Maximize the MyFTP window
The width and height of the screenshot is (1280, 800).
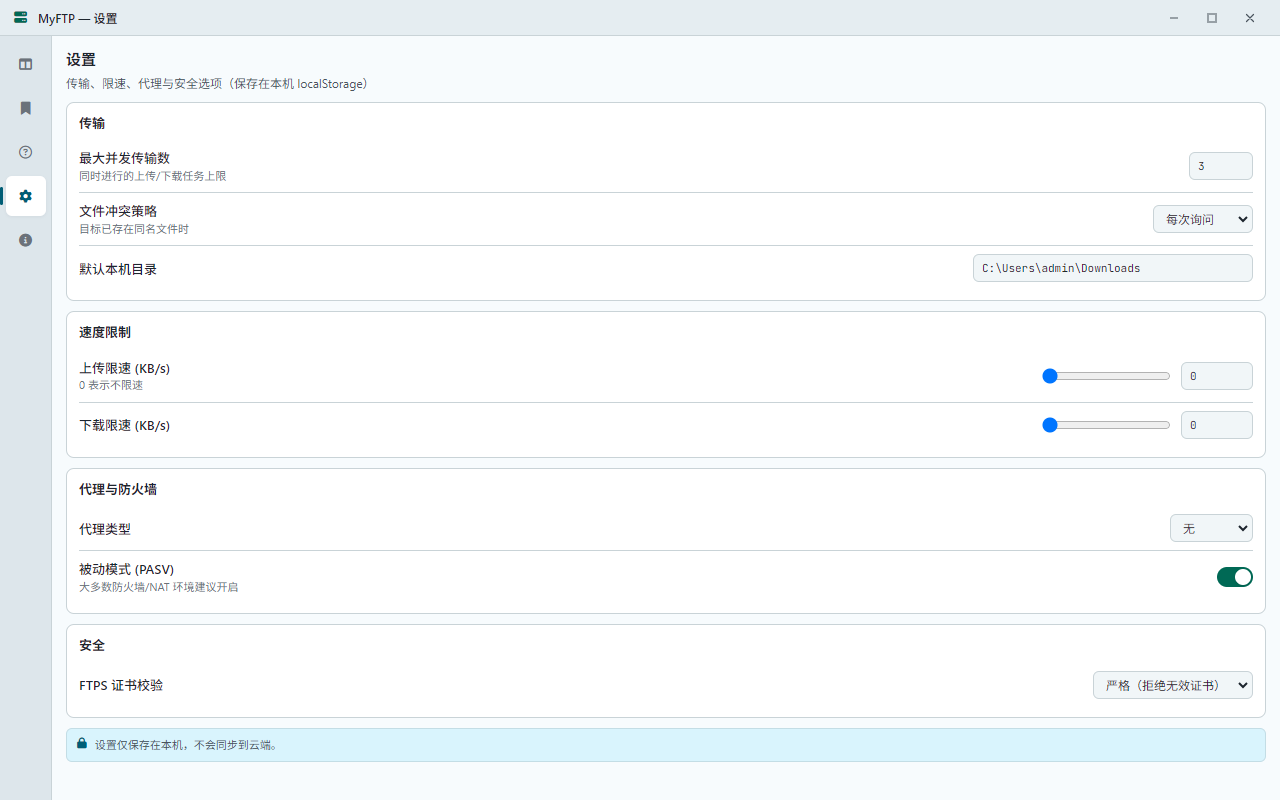(1212, 18)
